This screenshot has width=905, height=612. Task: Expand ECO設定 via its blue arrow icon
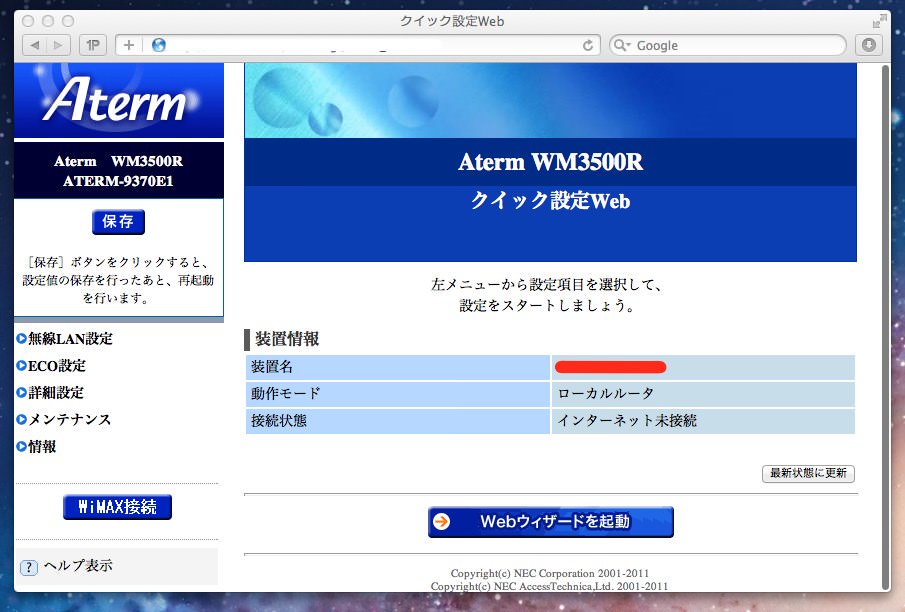21,366
